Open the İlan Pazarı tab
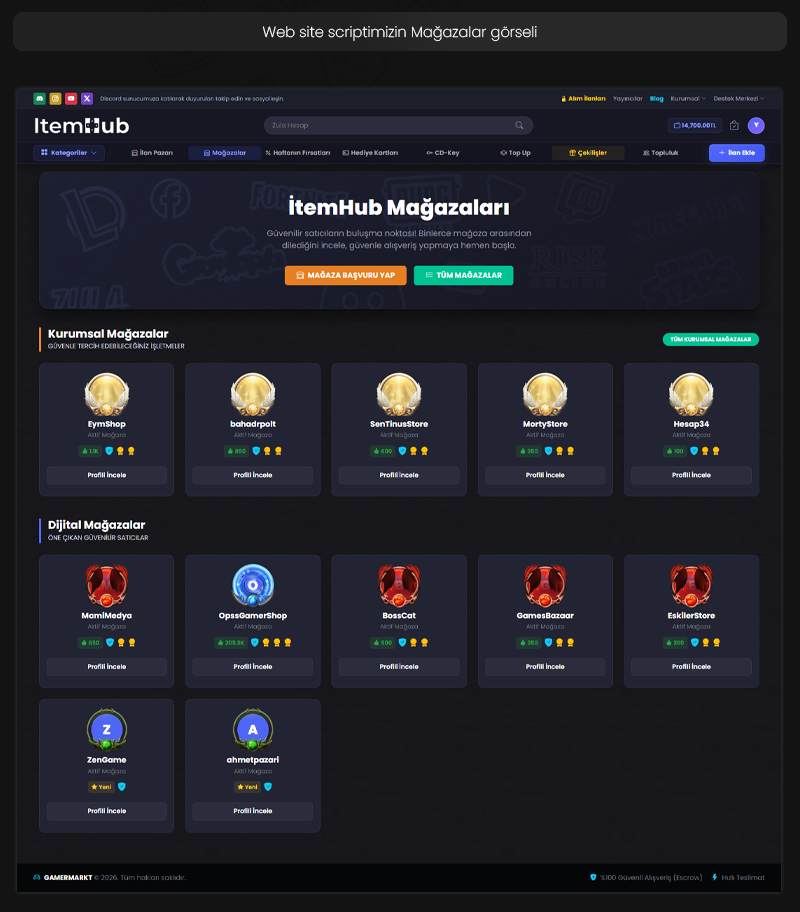 coord(152,153)
